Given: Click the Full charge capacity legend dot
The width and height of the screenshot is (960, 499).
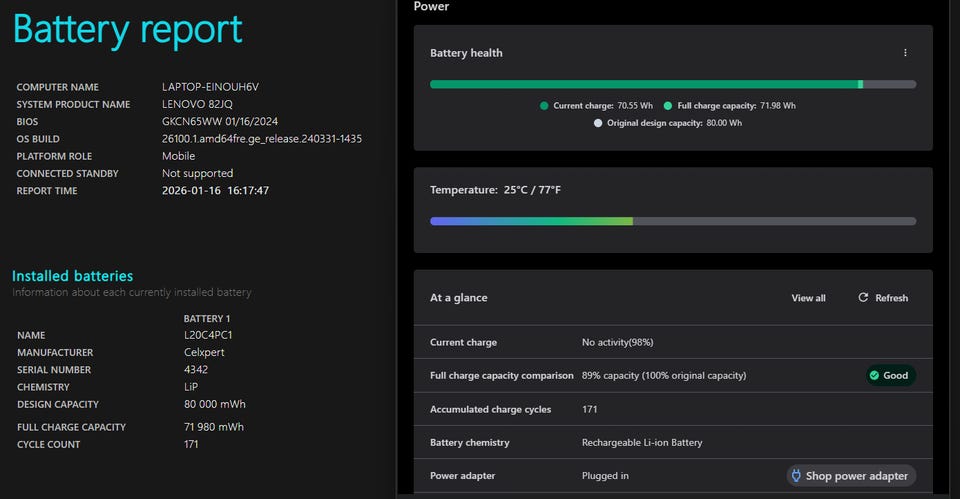Looking at the screenshot, I should point(667,105).
